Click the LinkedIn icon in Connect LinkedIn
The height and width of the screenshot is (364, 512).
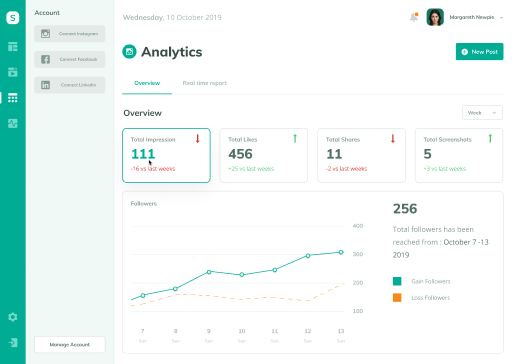click(x=46, y=85)
